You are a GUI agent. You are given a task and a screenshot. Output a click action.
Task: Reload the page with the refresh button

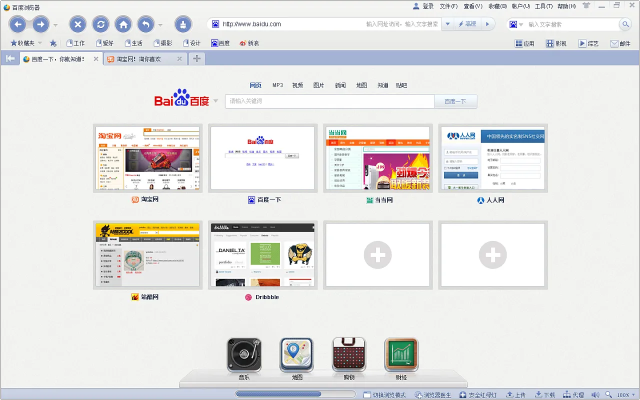[x=100, y=23]
